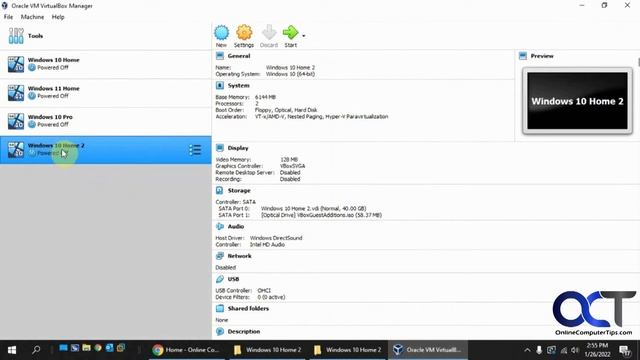Image resolution: width=640 pixels, height=360 pixels.
Task: Click the green Start arrow icon
Action: [290, 32]
